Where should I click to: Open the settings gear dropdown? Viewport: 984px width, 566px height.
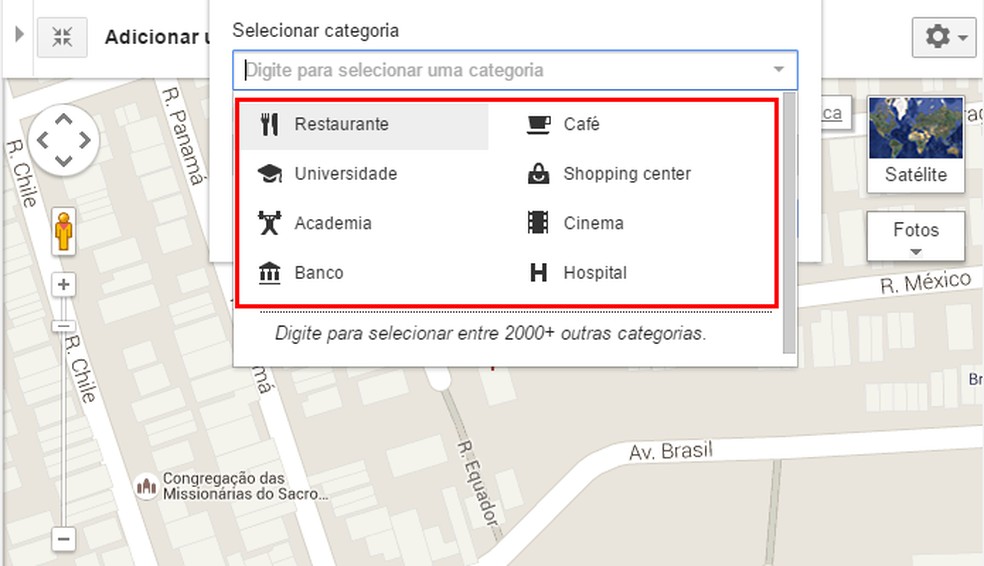943,38
